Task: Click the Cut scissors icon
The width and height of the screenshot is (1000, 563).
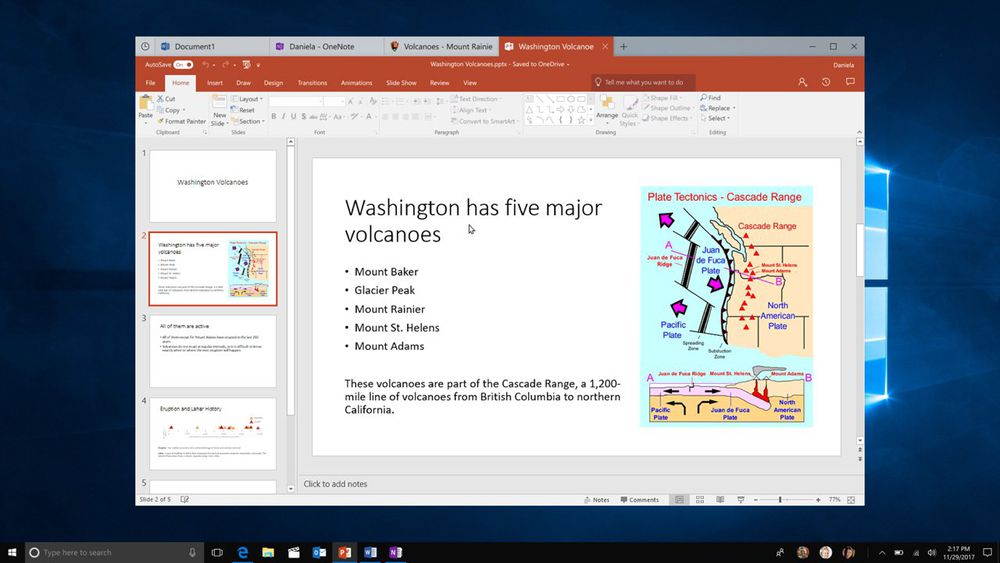Action: (160, 99)
